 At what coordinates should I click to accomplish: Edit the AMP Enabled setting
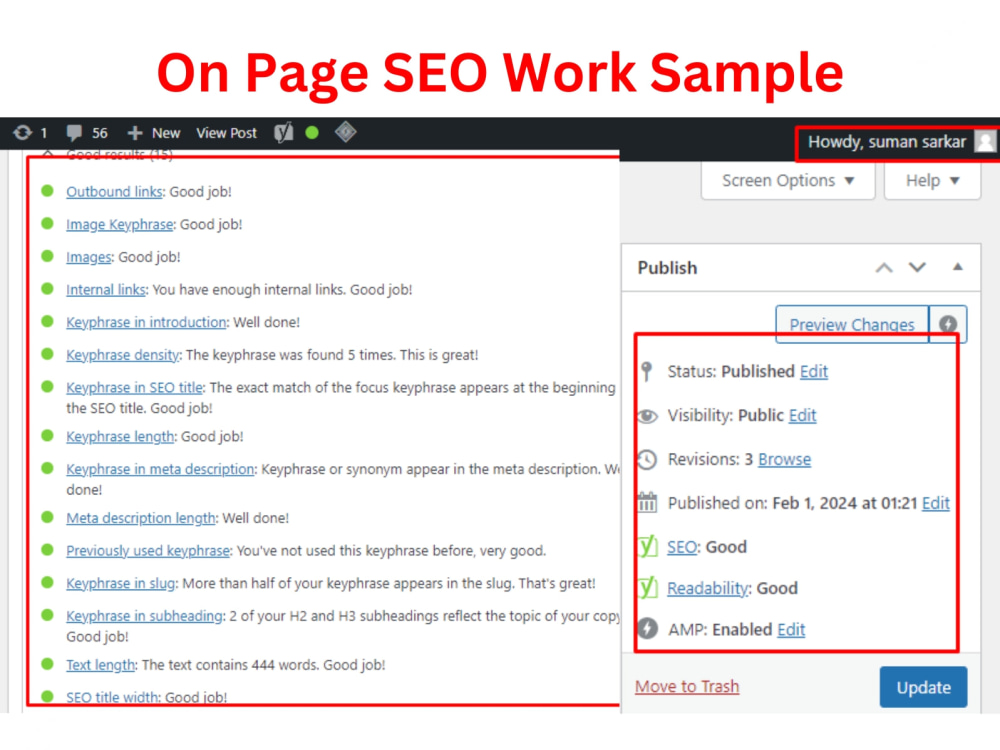pos(791,629)
